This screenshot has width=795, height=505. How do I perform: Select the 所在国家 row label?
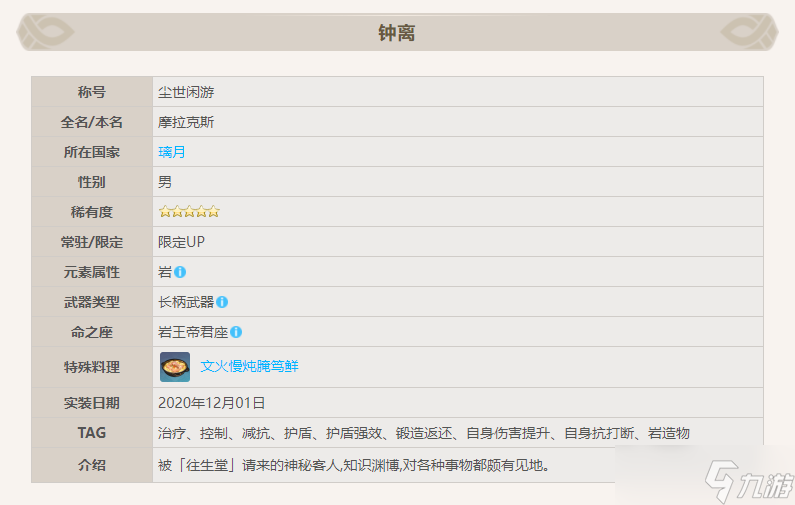point(92,152)
